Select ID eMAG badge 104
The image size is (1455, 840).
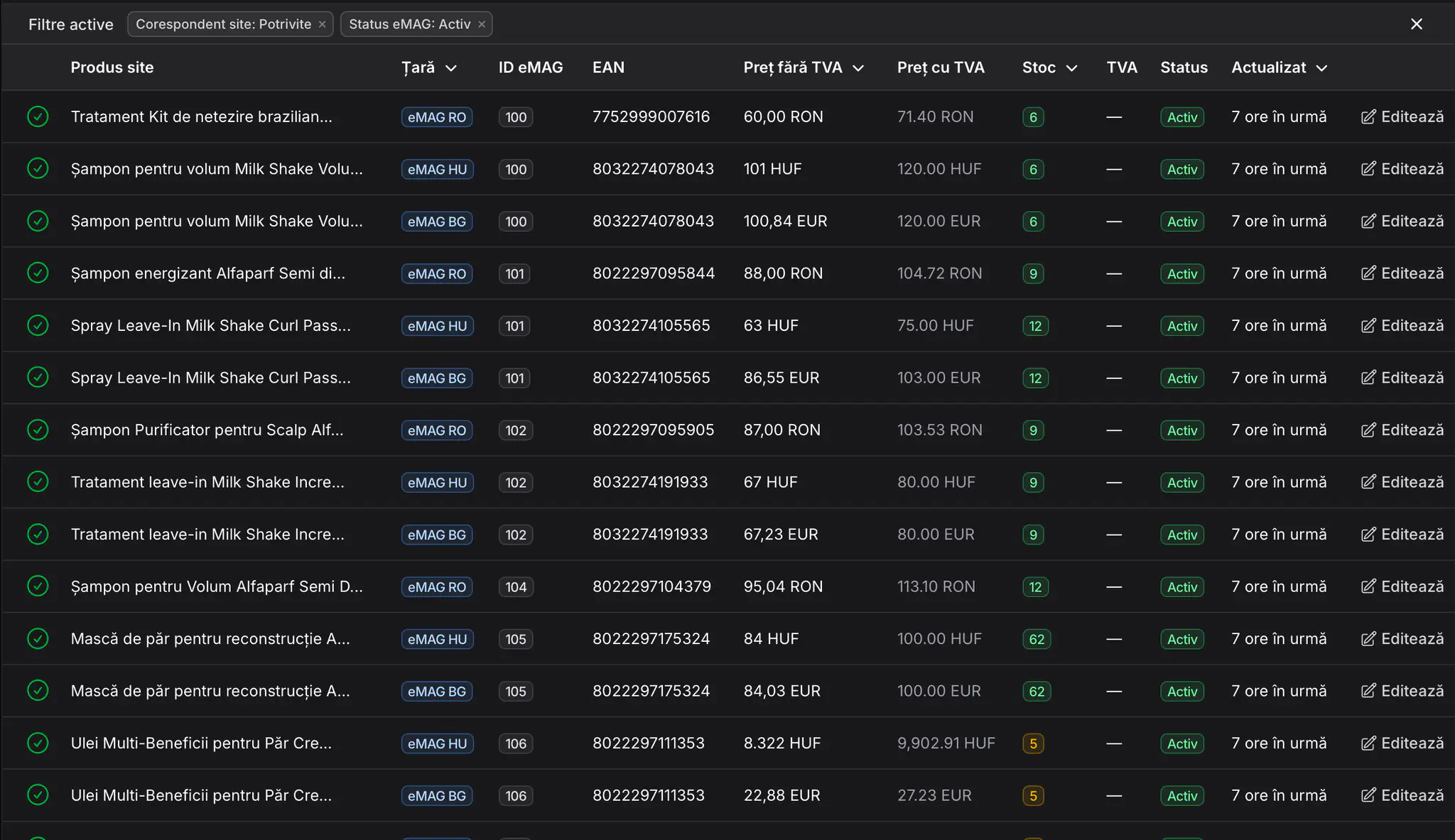click(x=516, y=587)
